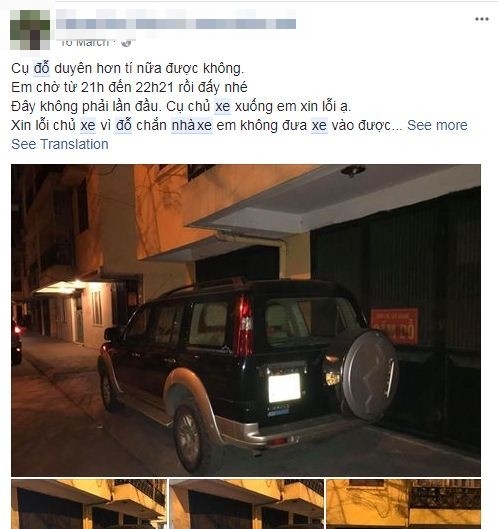Select highlighted xe after đưa
The image size is (498, 529).
coord(319,125)
